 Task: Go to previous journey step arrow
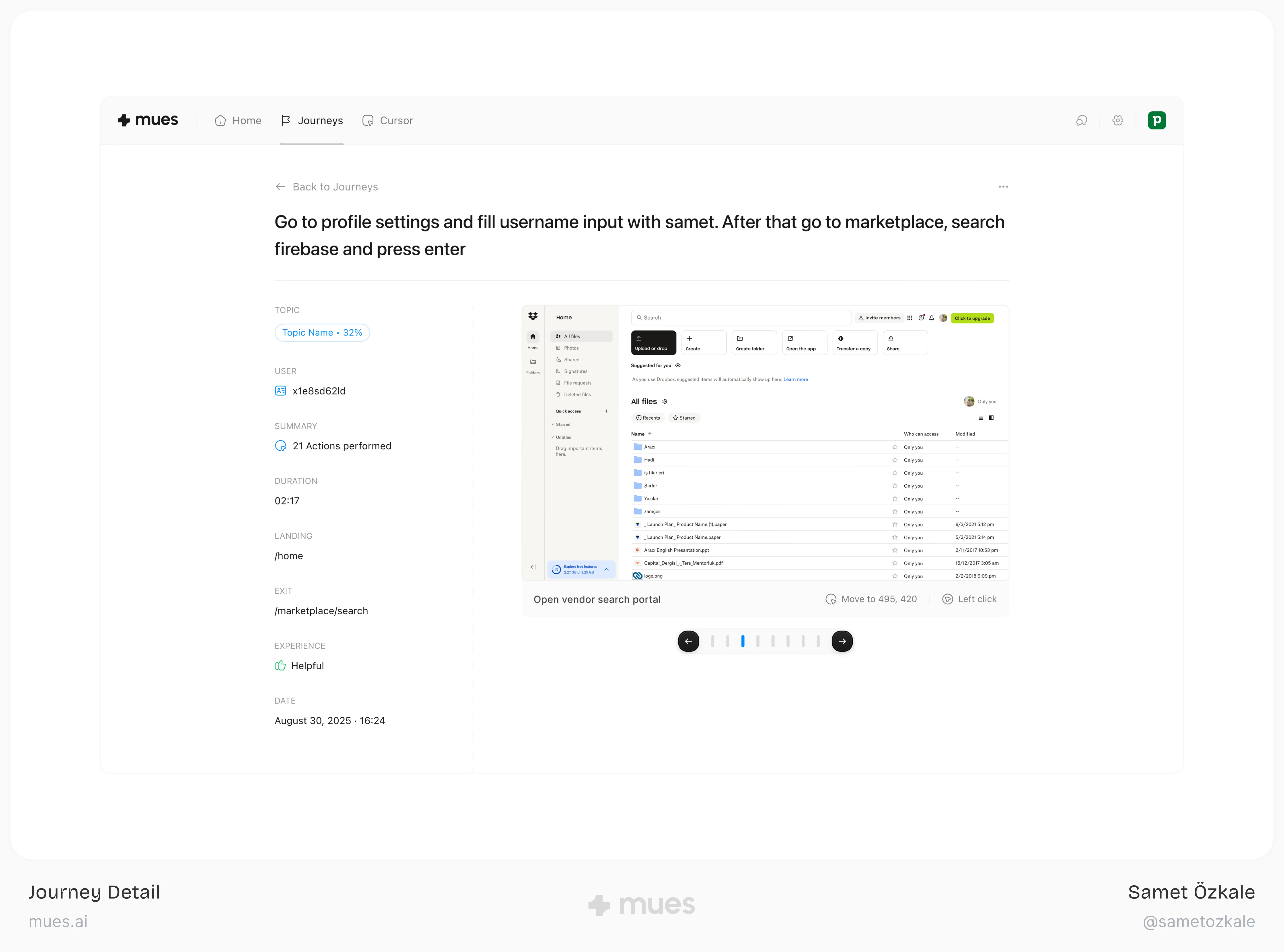pos(688,641)
